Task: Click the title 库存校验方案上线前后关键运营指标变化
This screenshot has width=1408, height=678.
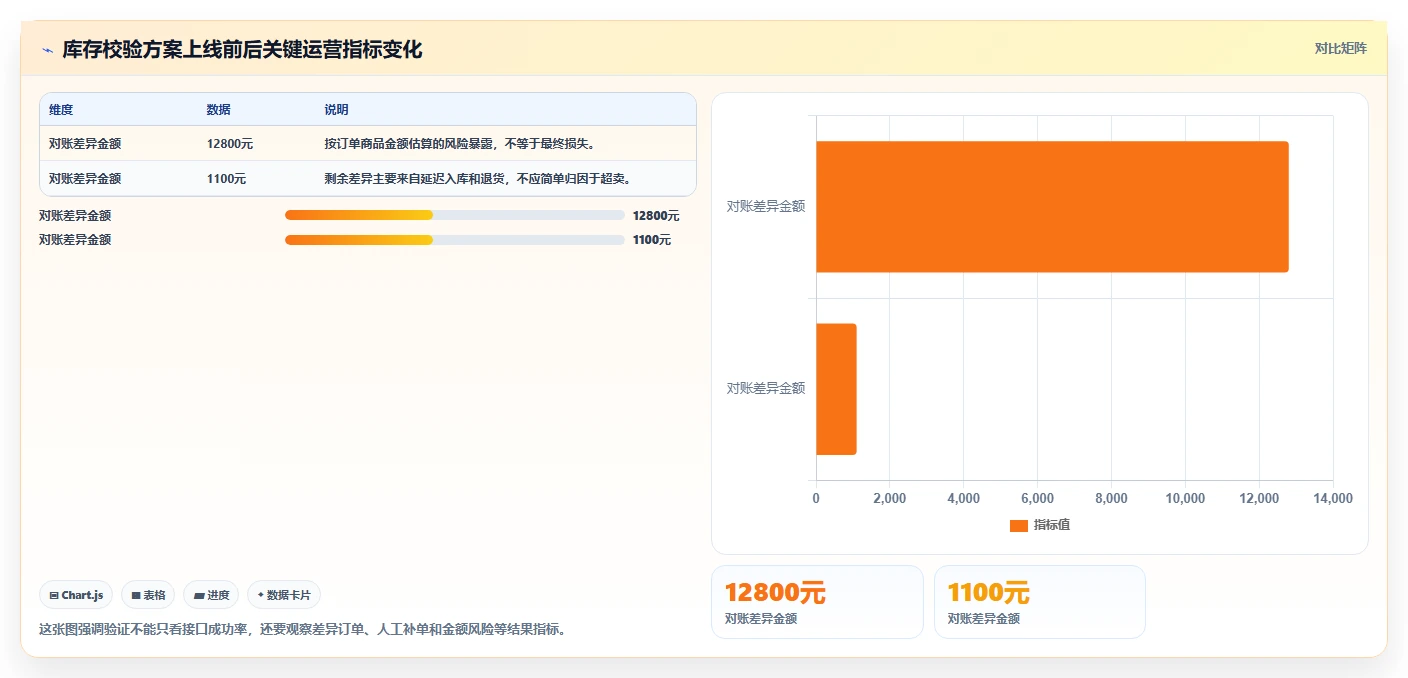Action: pos(242,50)
